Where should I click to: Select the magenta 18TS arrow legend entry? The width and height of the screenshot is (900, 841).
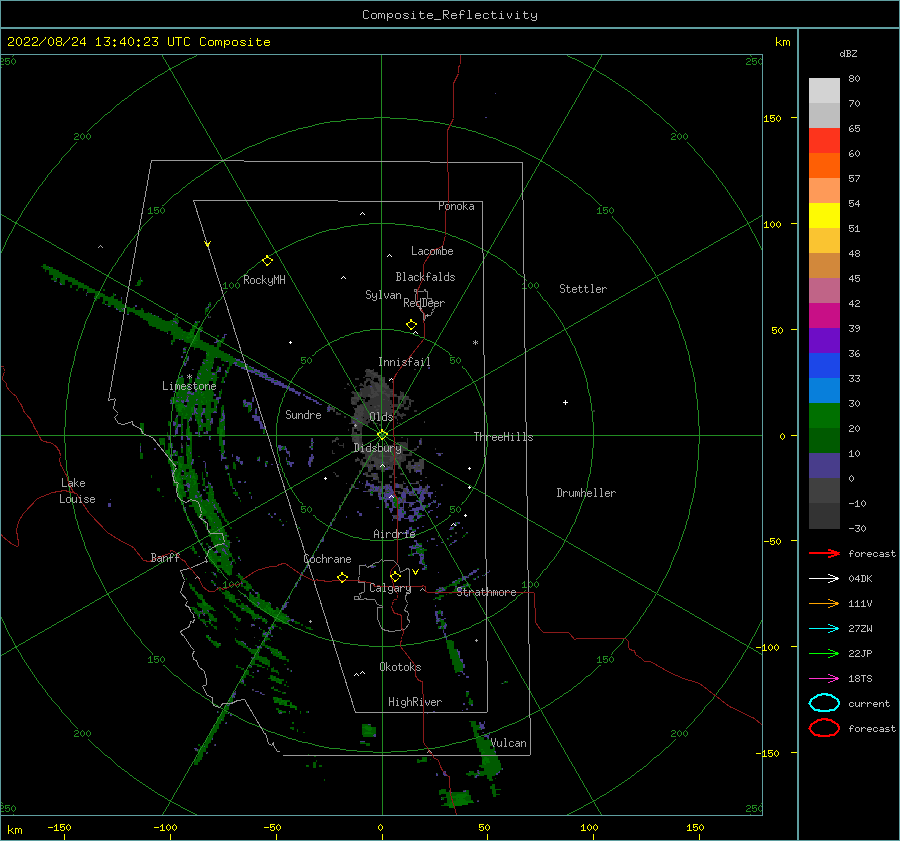tap(824, 679)
